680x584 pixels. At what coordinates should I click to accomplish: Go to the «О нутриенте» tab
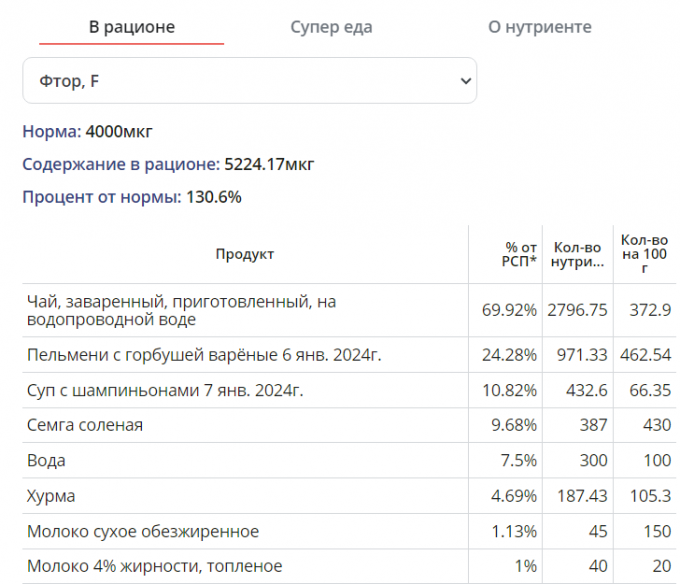click(539, 27)
